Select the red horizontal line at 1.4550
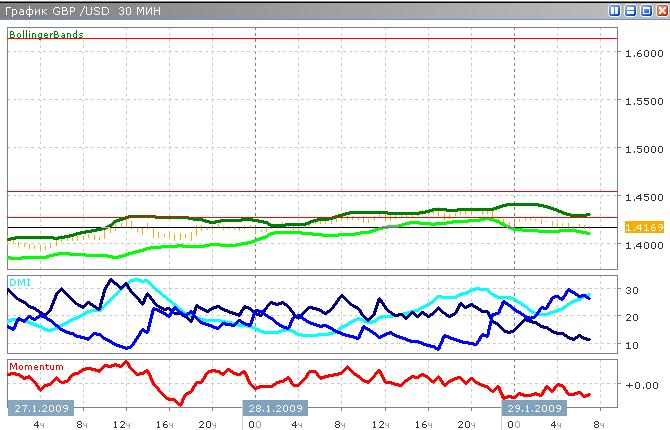 click(x=300, y=191)
